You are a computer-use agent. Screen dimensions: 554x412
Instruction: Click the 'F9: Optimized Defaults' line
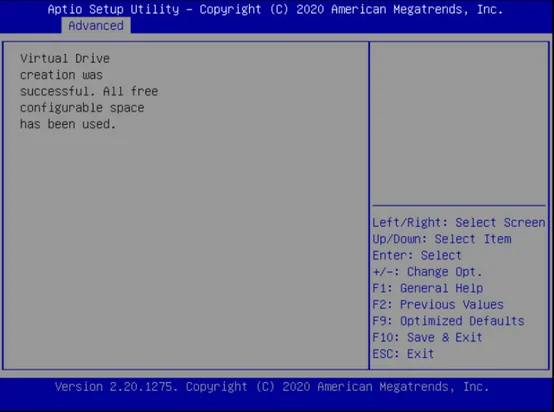click(448, 321)
